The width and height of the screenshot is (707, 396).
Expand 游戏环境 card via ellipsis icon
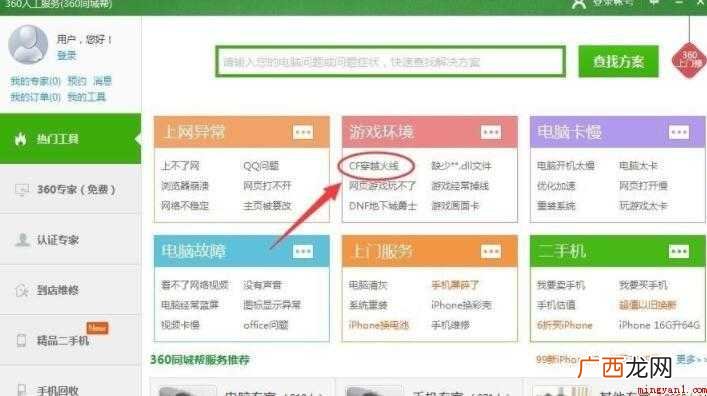(491, 132)
